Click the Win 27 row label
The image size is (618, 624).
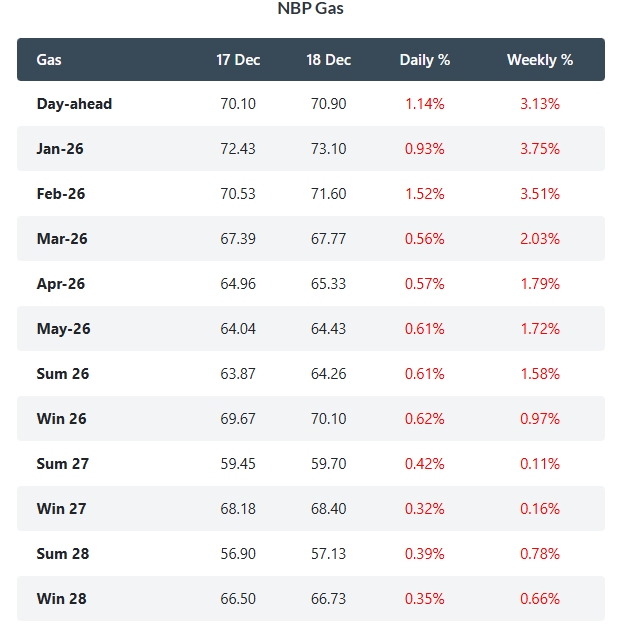(x=61, y=509)
